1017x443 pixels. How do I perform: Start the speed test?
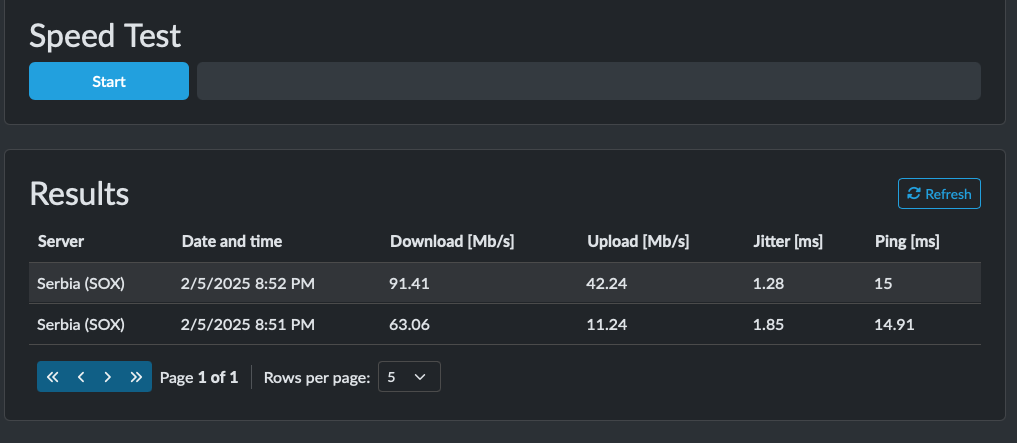click(109, 81)
